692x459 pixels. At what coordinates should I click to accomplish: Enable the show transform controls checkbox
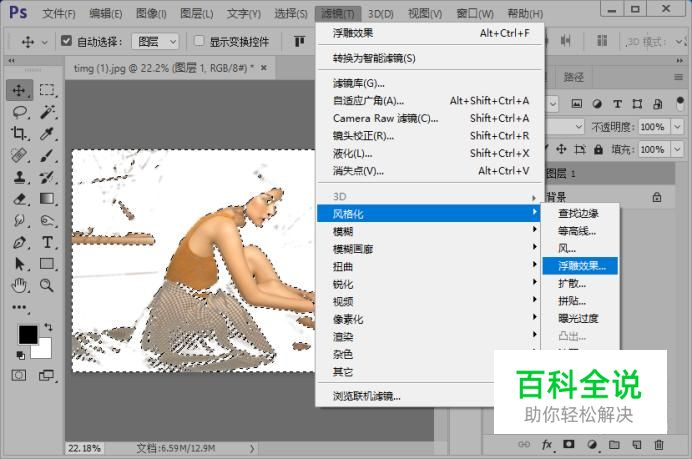pyautogui.click(x=199, y=41)
